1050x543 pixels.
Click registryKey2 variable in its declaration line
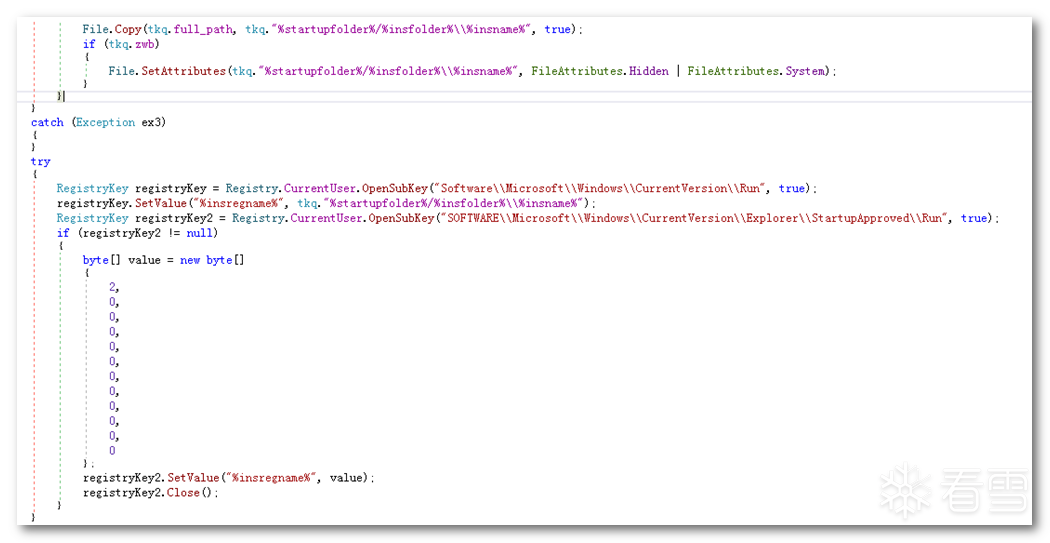tap(174, 218)
